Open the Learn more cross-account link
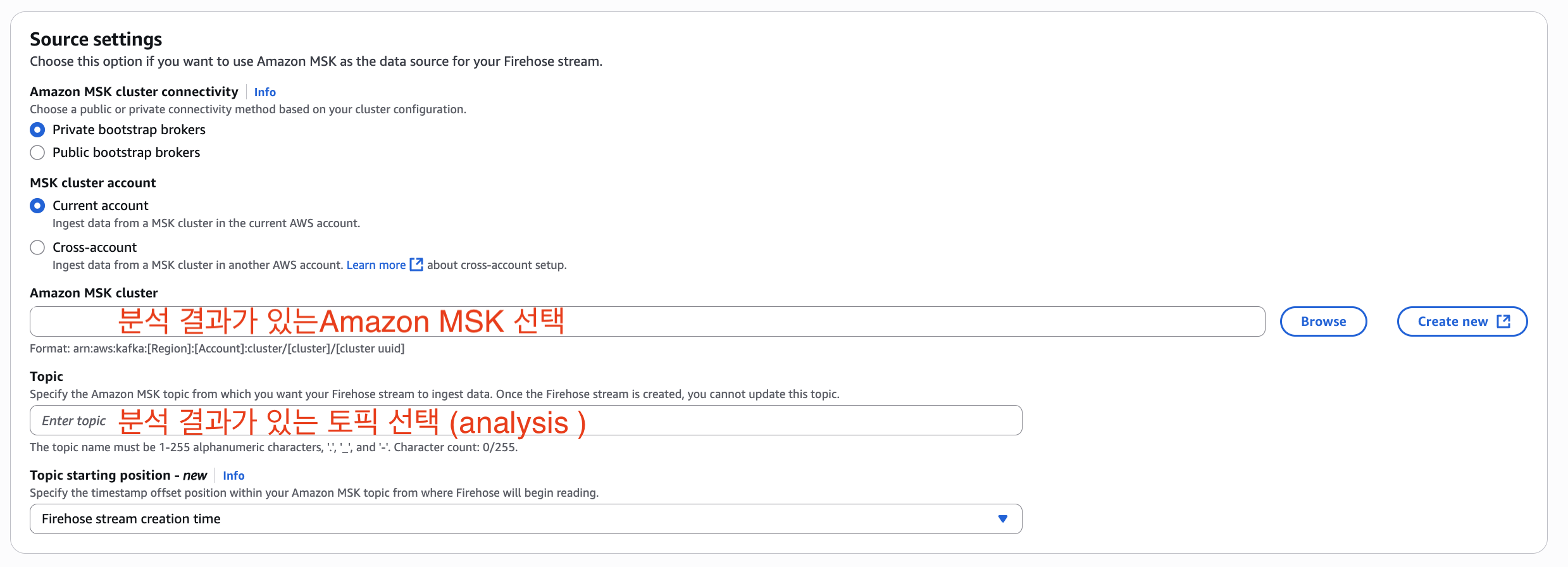 click(x=376, y=265)
